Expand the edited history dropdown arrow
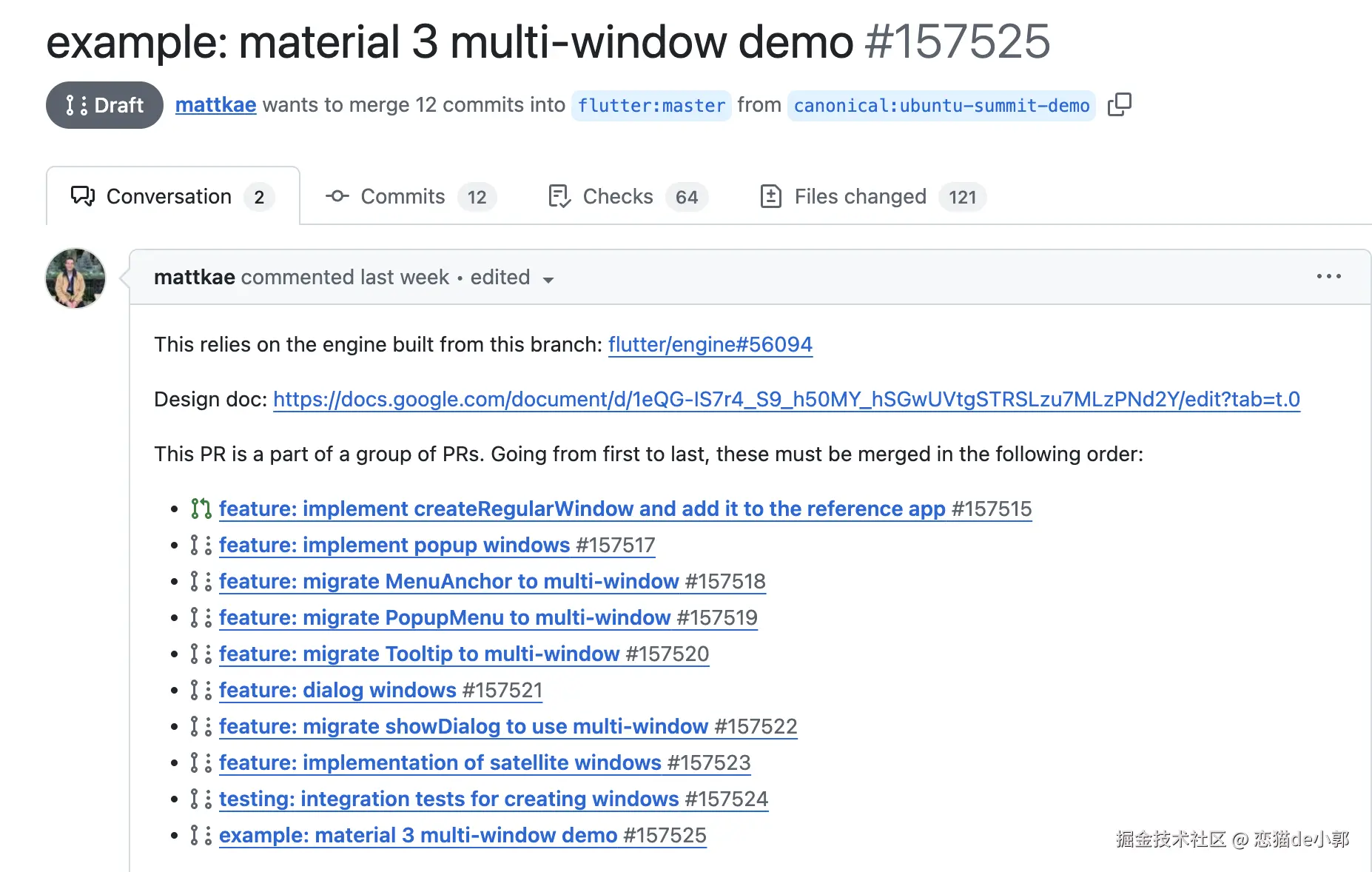This screenshot has width=1372, height=872. [x=548, y=279]
